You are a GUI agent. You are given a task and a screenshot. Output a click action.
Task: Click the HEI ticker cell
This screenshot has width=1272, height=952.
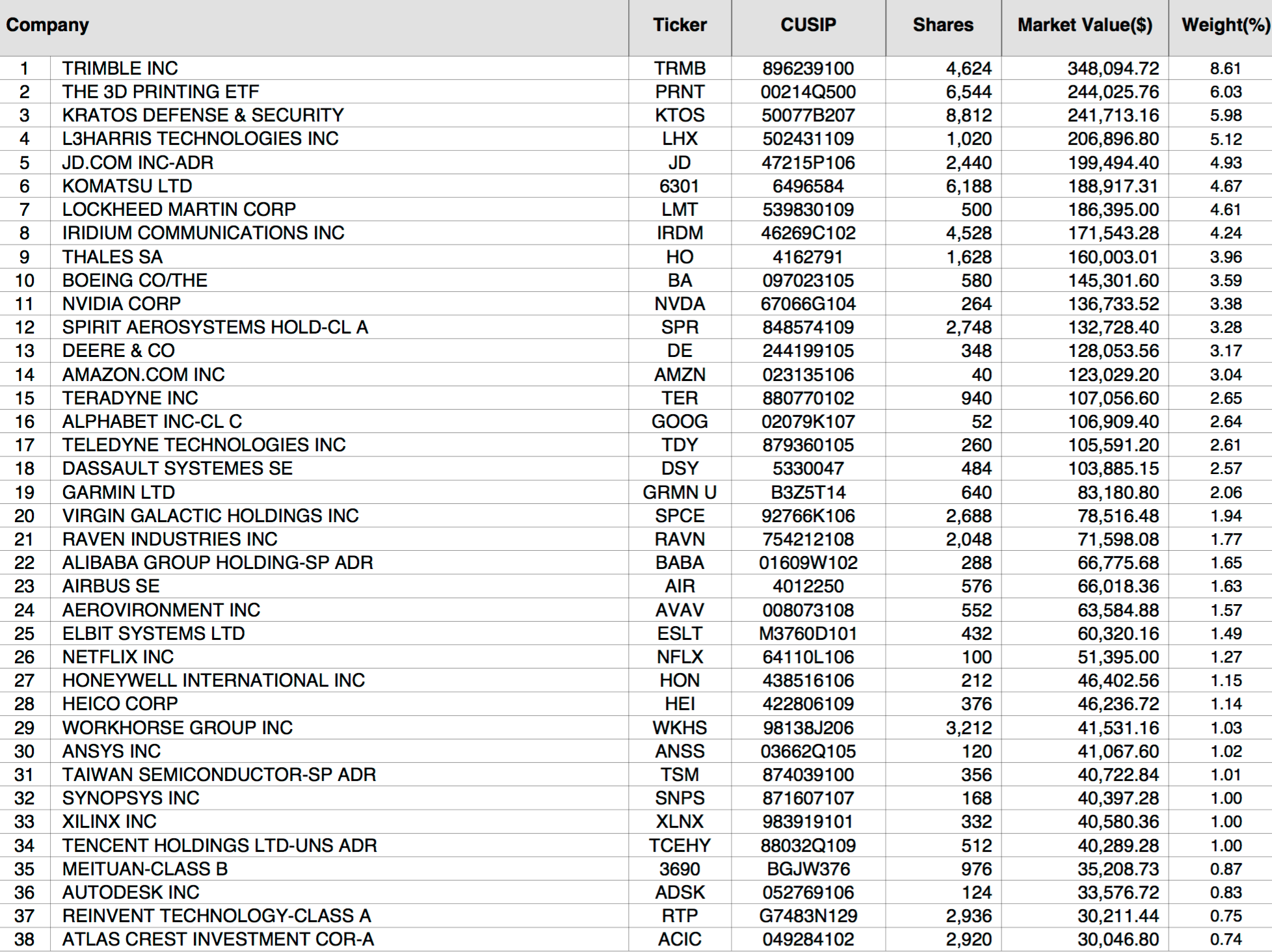point(680,704)
